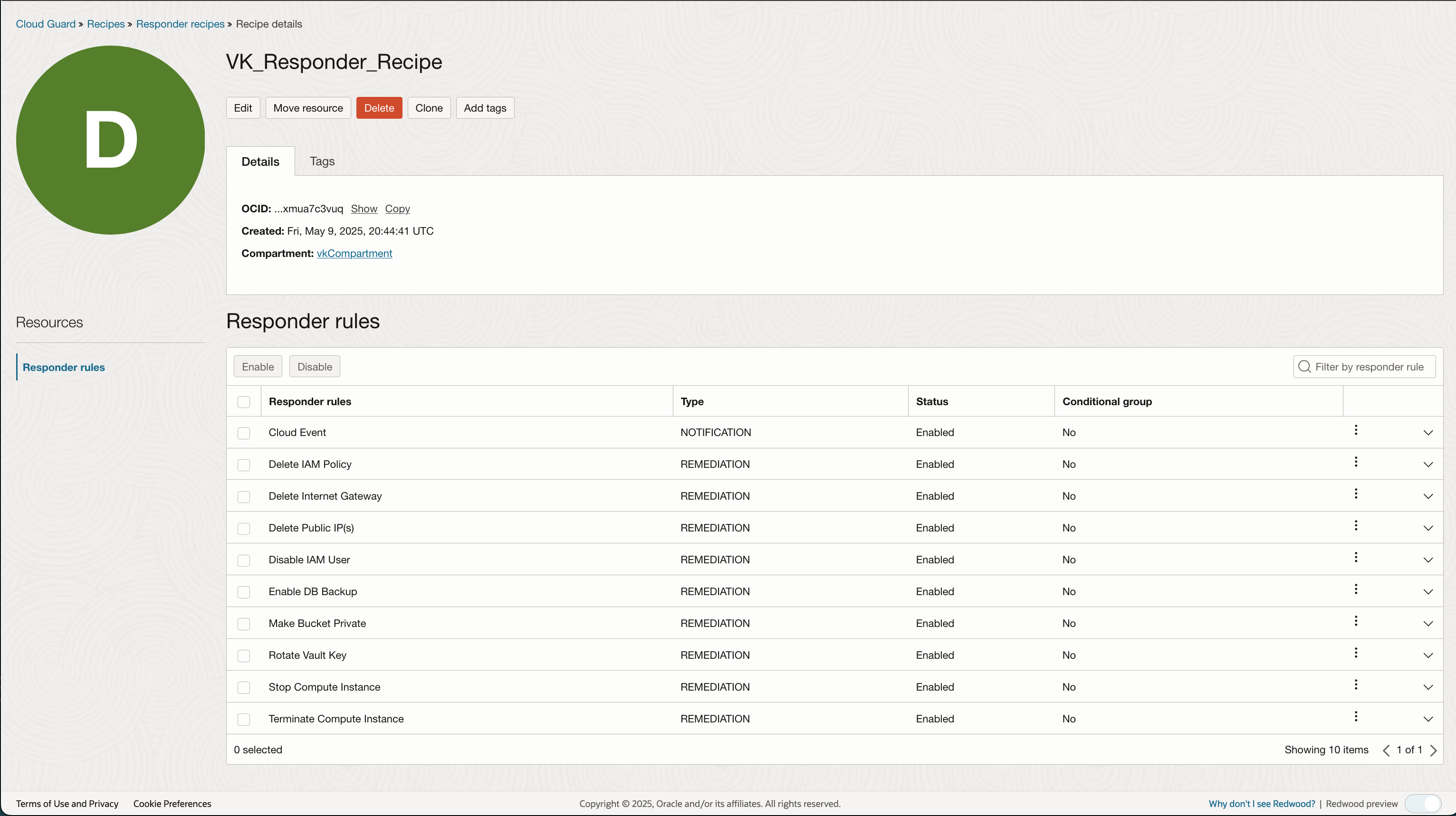Switch to the Tags tab
Viewport: 1456px width, 816px height.
tap(322, 161)
